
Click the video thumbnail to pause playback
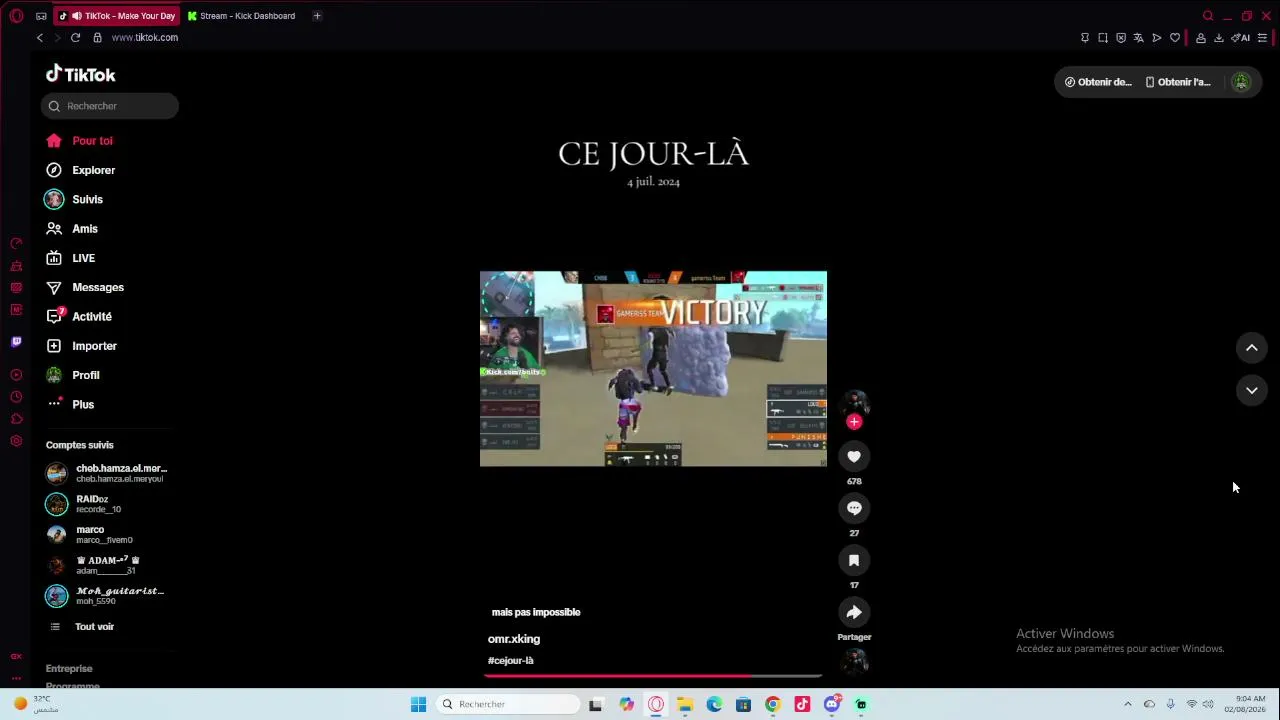pos(653,369)
